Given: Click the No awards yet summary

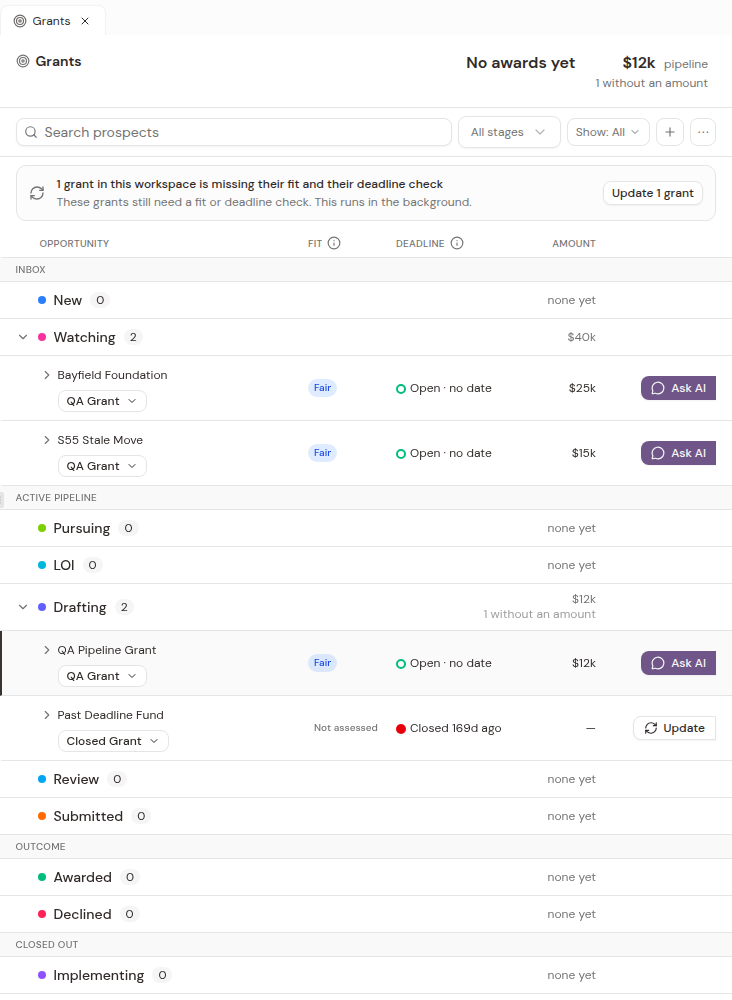Looking at the screenshot, I should 520,62.
